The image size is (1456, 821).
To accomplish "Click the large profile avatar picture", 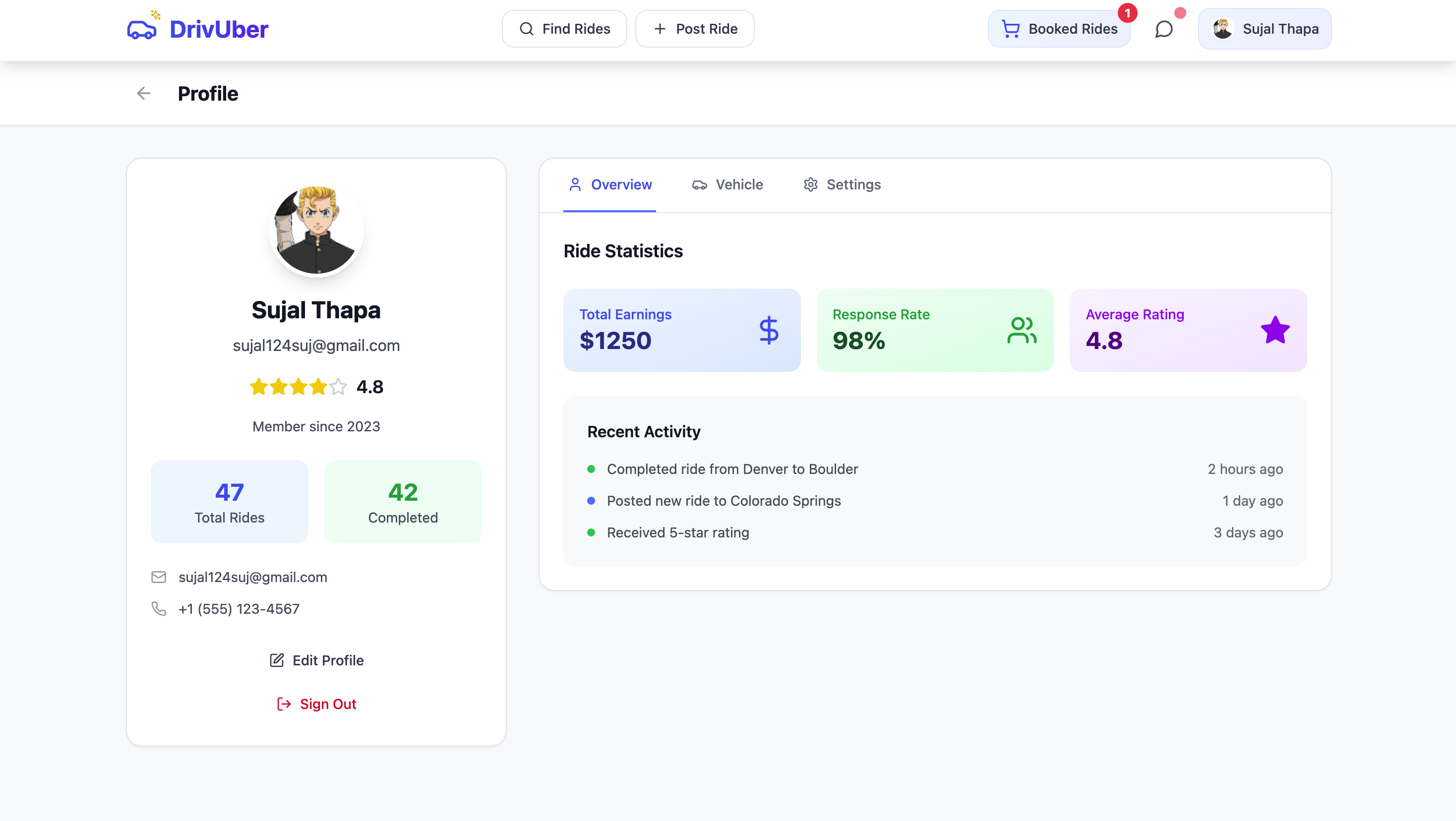I will coord(316,230).
